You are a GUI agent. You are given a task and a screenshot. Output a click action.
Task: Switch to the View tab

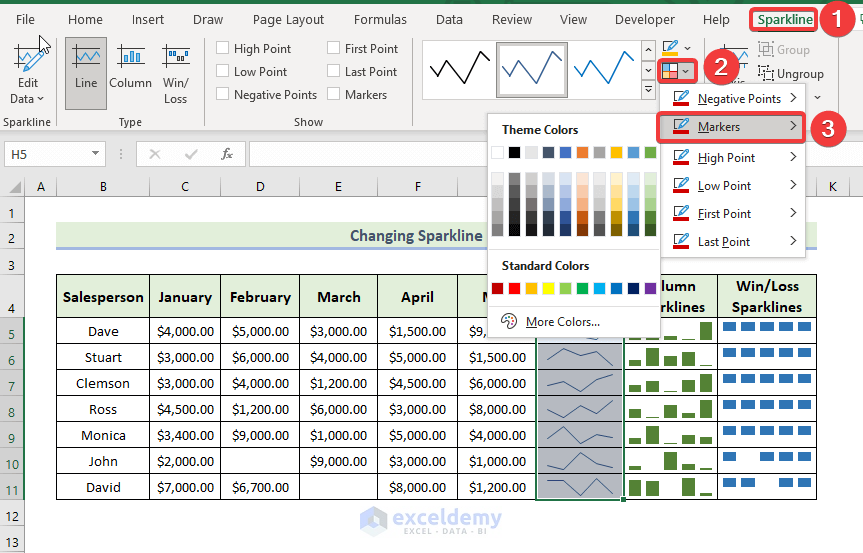click(x=573, y=20)
